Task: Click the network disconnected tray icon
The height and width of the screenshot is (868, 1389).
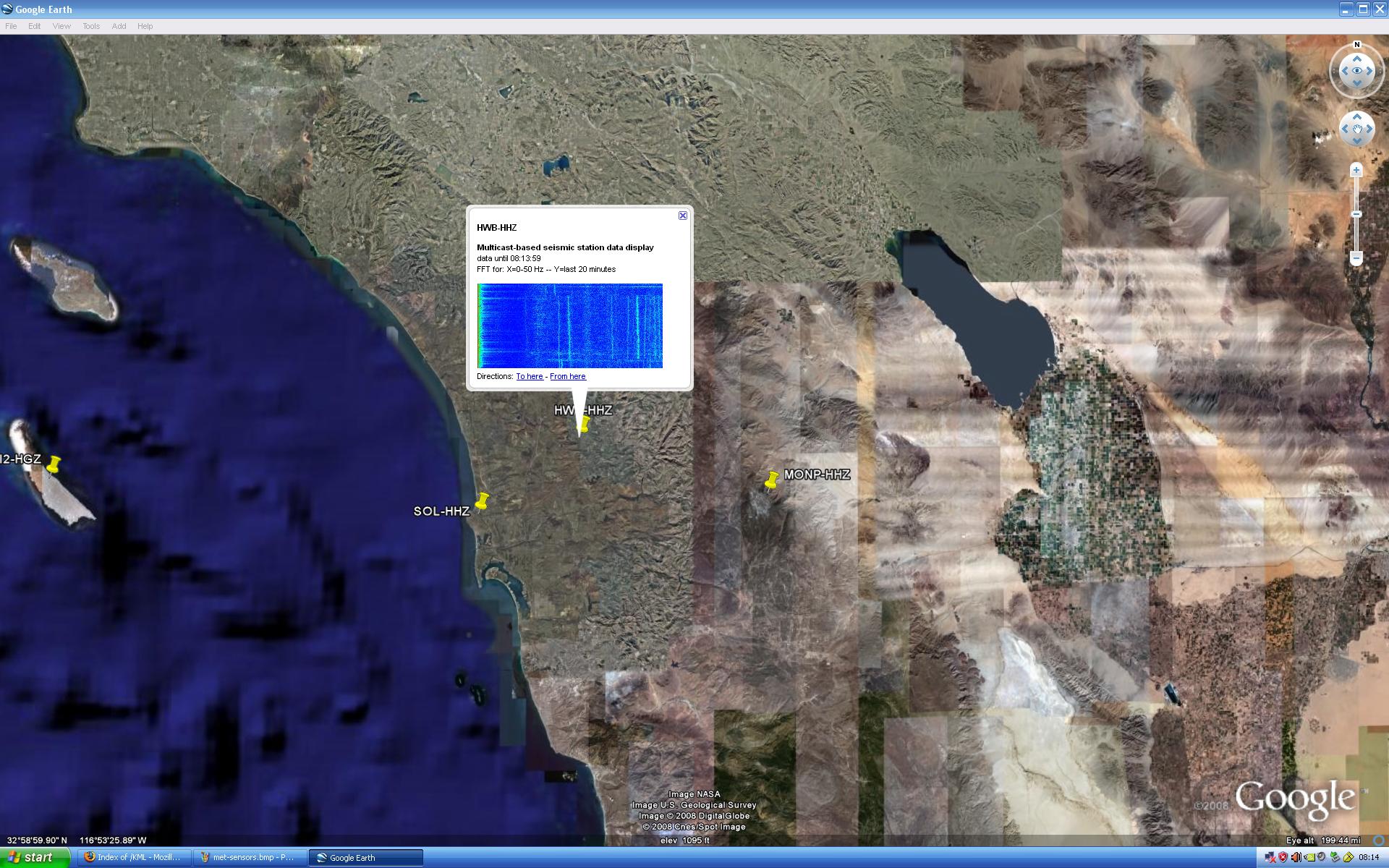Action: (x=1270, y=857)
